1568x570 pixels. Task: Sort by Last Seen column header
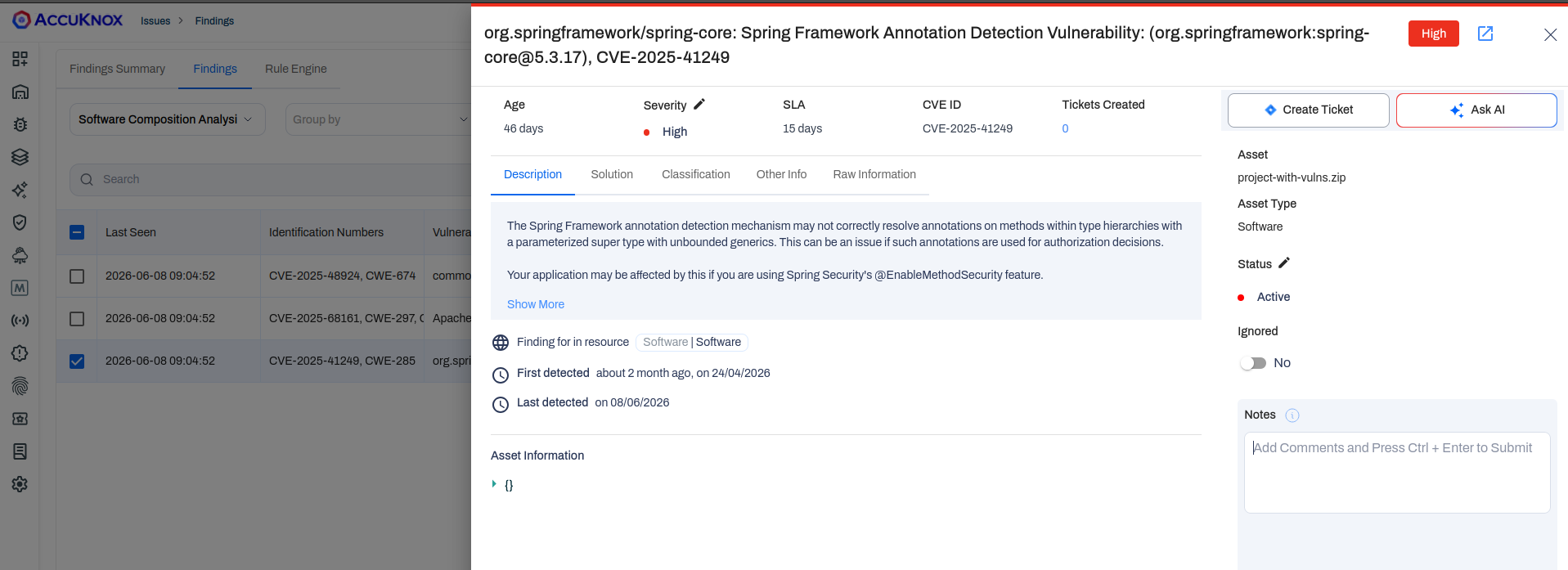point(131,232)
